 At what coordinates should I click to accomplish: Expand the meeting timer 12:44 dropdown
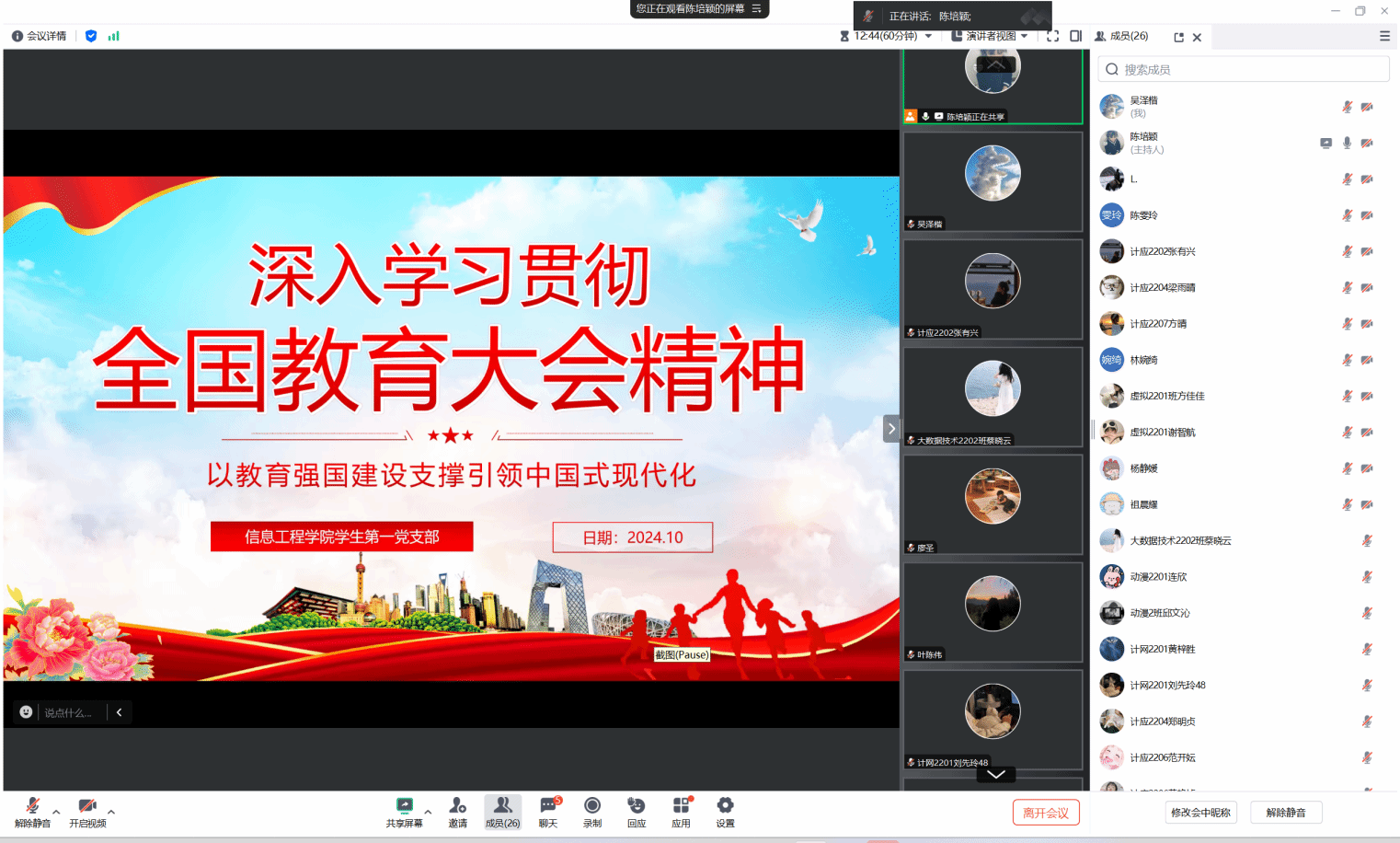click(x=928, y=36)
